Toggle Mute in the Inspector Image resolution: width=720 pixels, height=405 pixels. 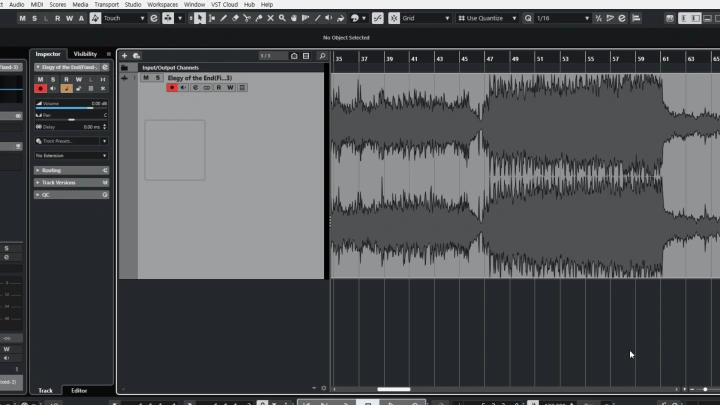[40, 79]
